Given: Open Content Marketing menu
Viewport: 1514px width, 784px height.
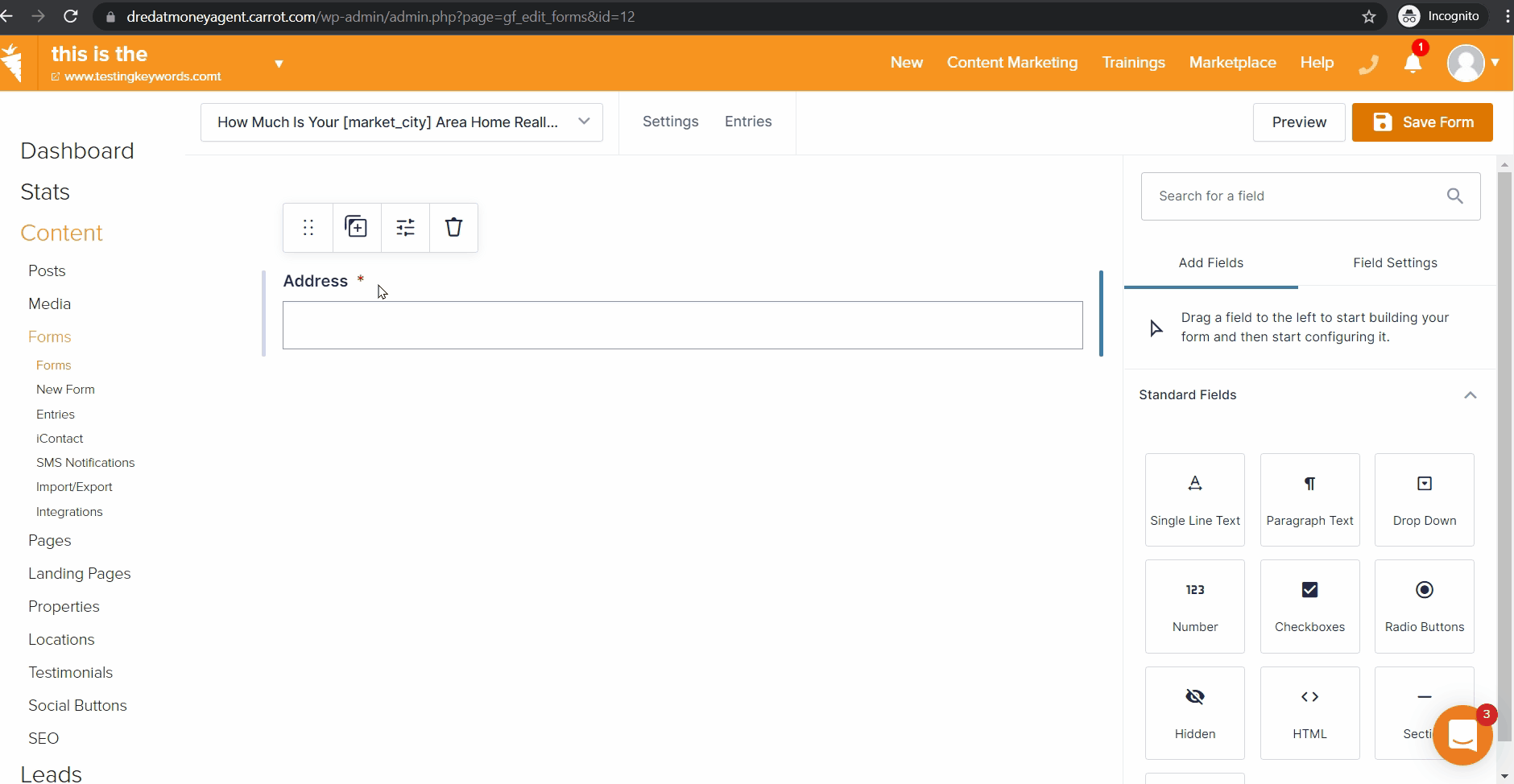Looking at the screenshot, I should (x=1011, y=63).
